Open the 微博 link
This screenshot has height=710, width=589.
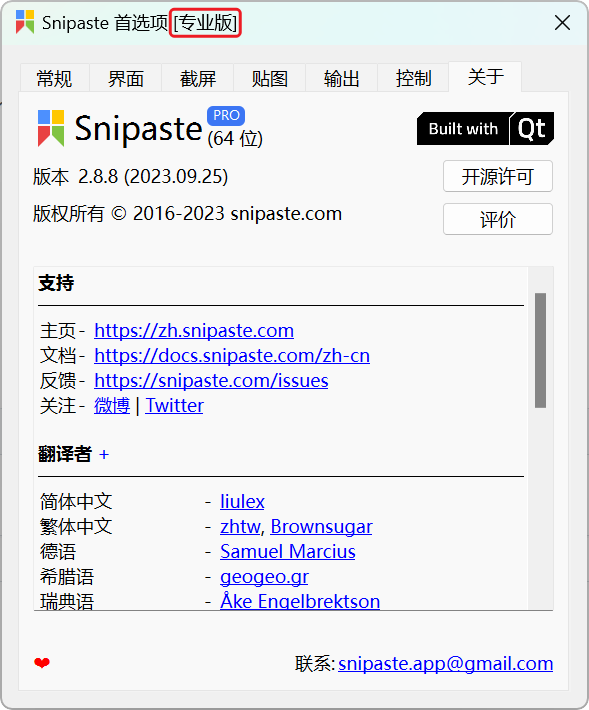point(112,405)
